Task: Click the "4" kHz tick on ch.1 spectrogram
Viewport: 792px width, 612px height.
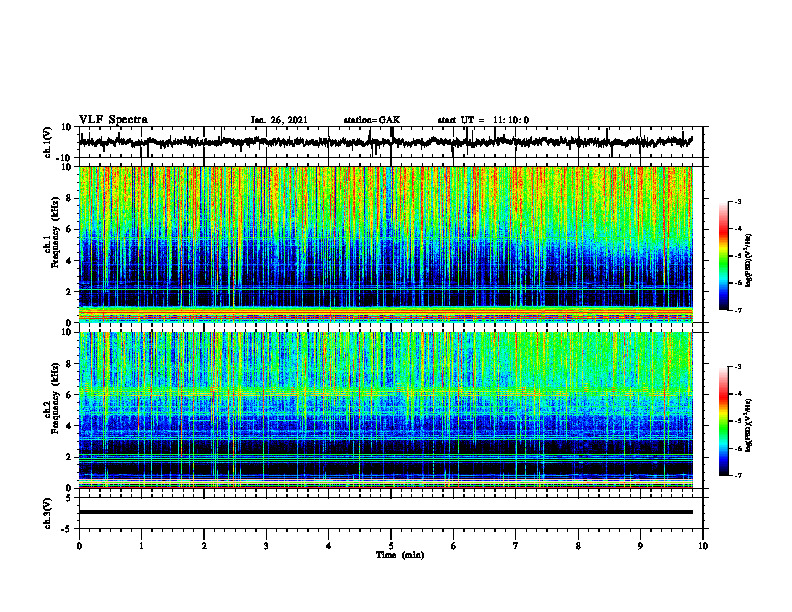Action: point(69,261)
